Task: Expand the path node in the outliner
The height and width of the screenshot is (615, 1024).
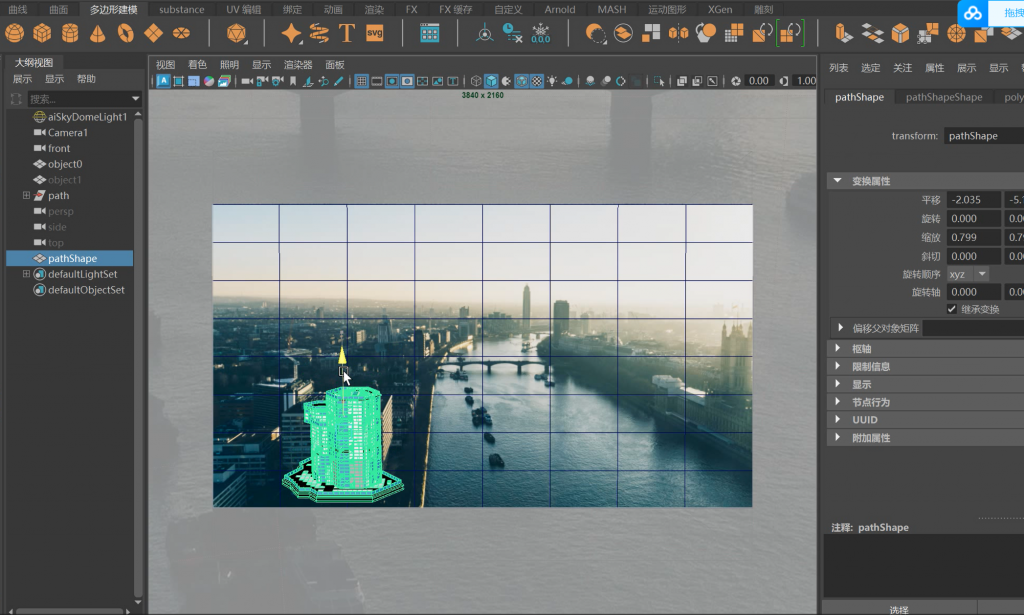Action: (26, 195)
